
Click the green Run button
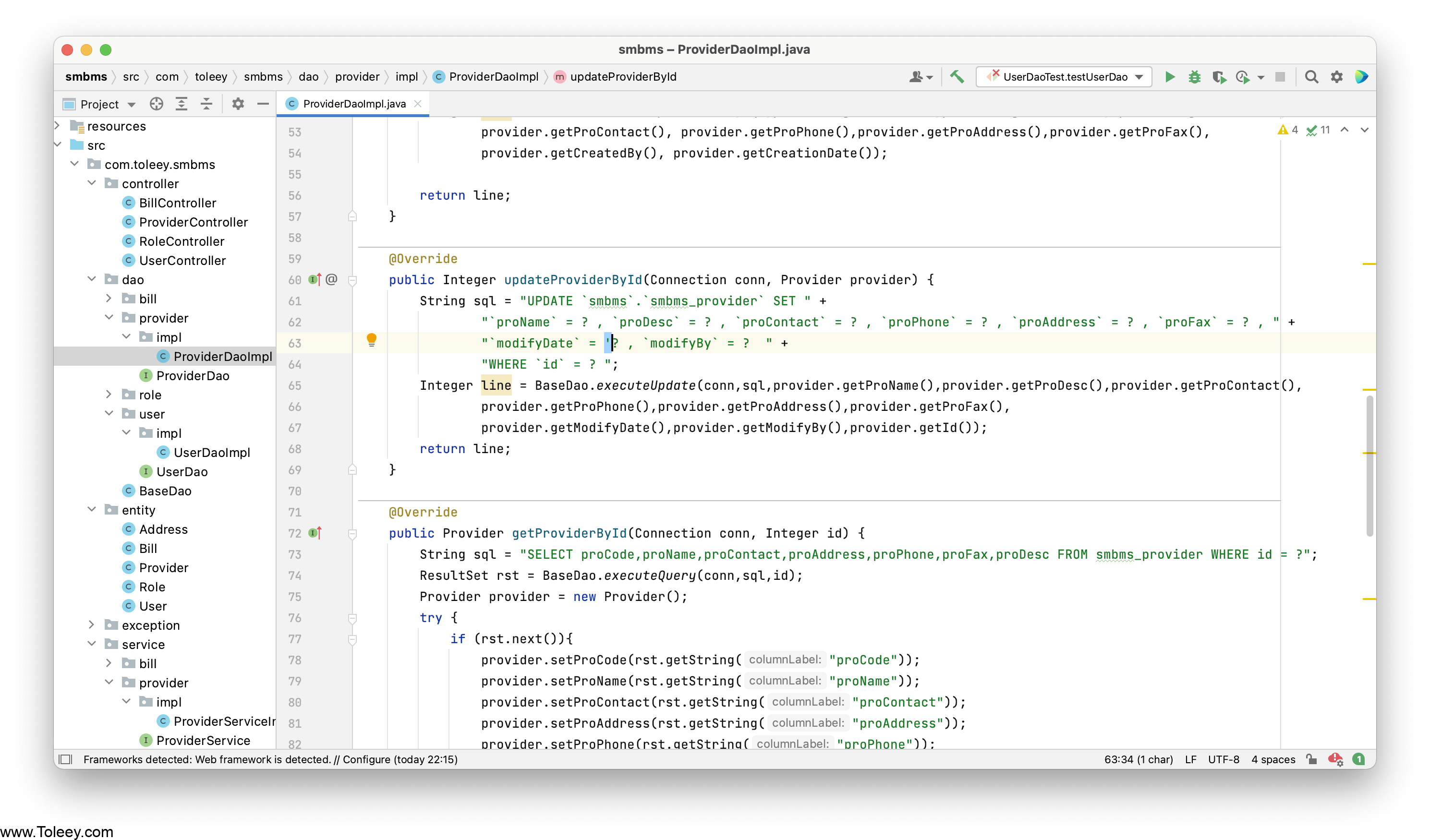[x=1170, y=77]
